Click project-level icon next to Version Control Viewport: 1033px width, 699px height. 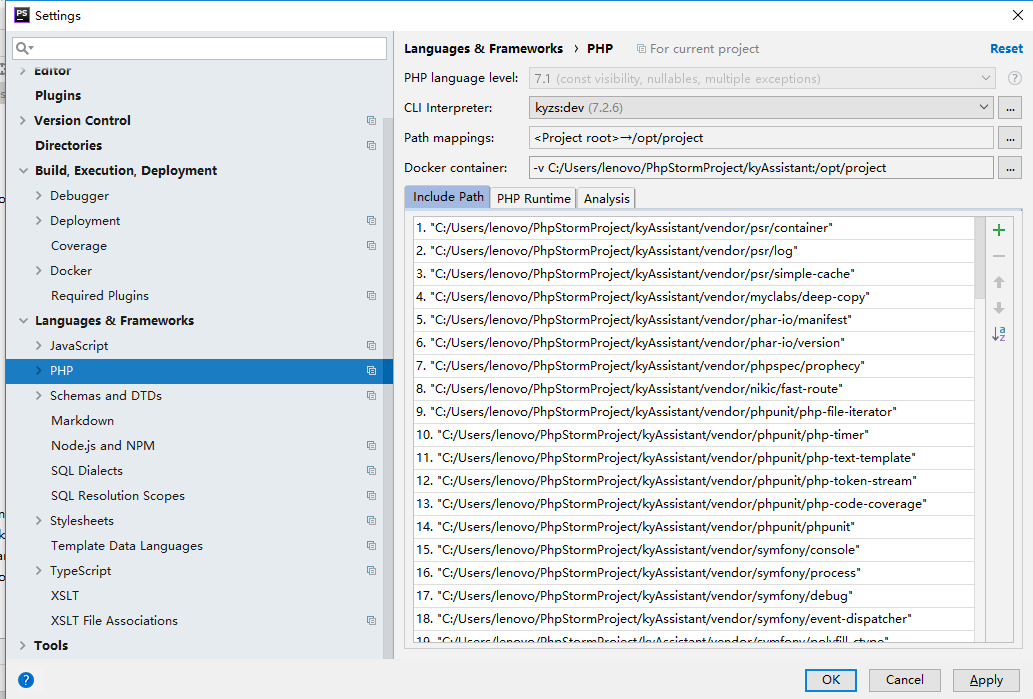coord(372,121)
